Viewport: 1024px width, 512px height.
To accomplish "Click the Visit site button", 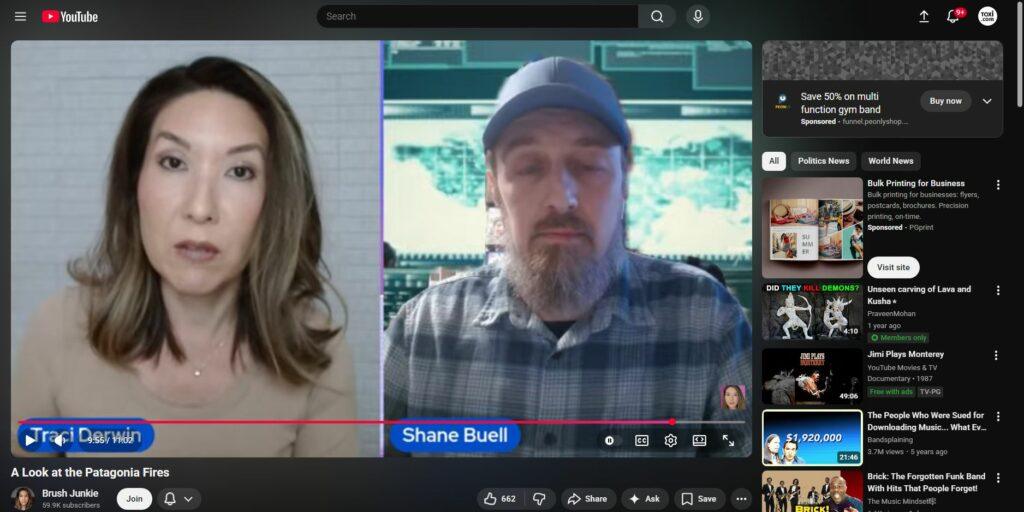I will [893, 267].
